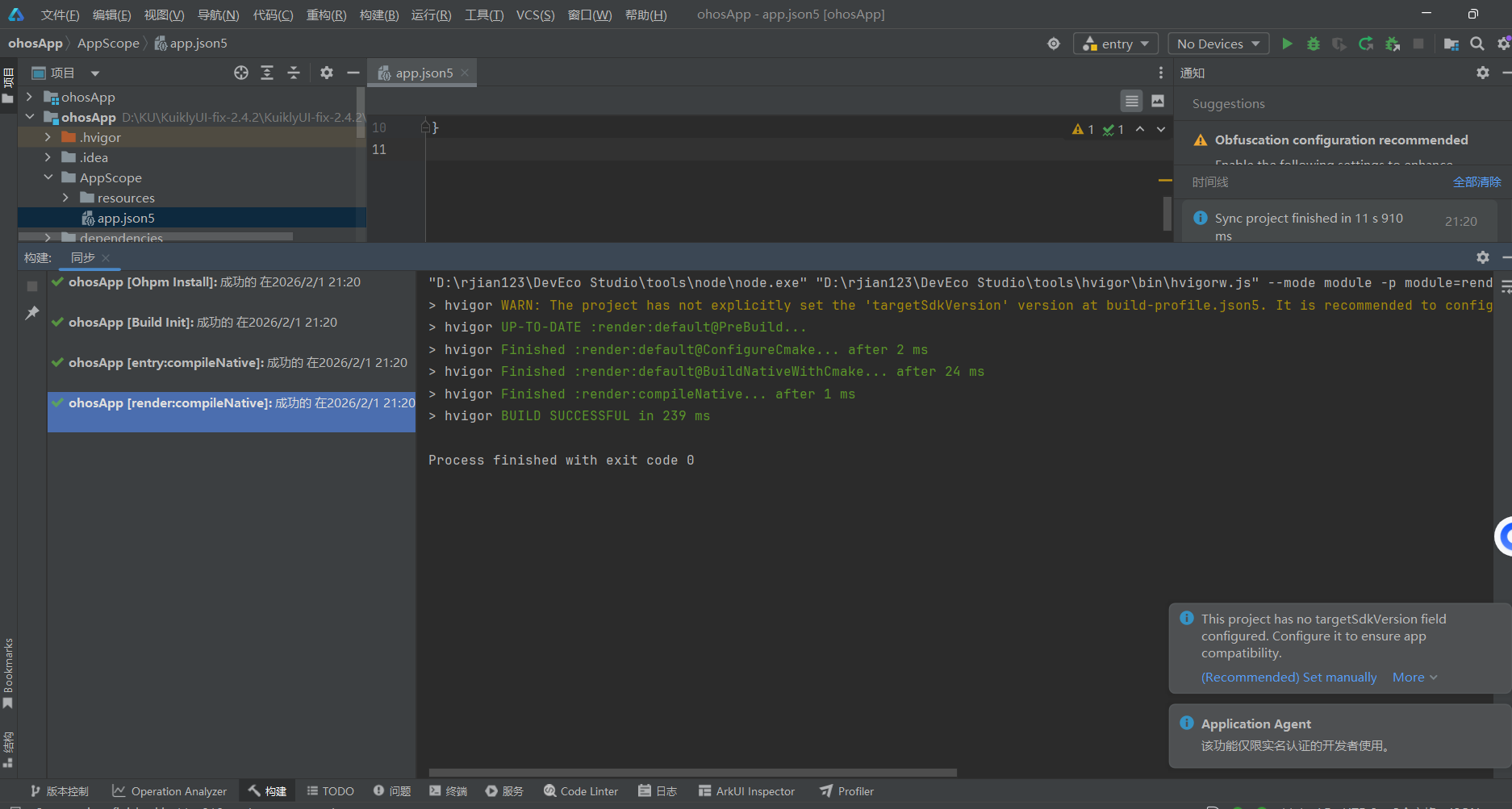Open the Search Everywhere magnifier
1512x809 pixels.
tap(1477, 44)
